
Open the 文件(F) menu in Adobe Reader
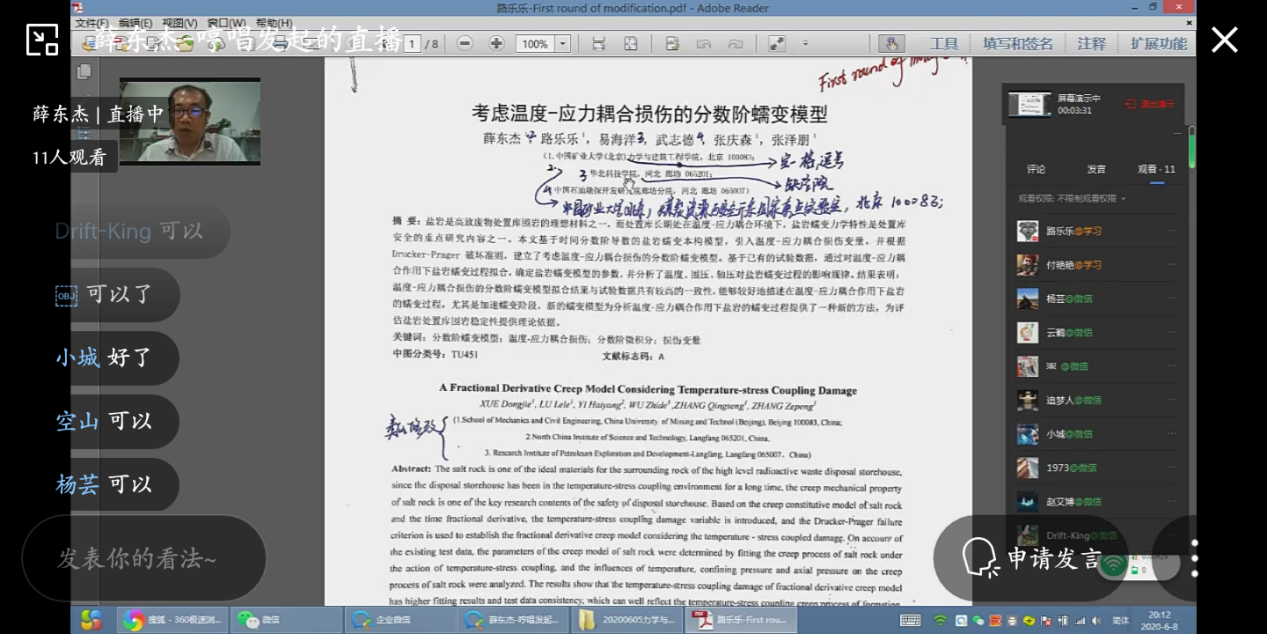pos(92,23)
